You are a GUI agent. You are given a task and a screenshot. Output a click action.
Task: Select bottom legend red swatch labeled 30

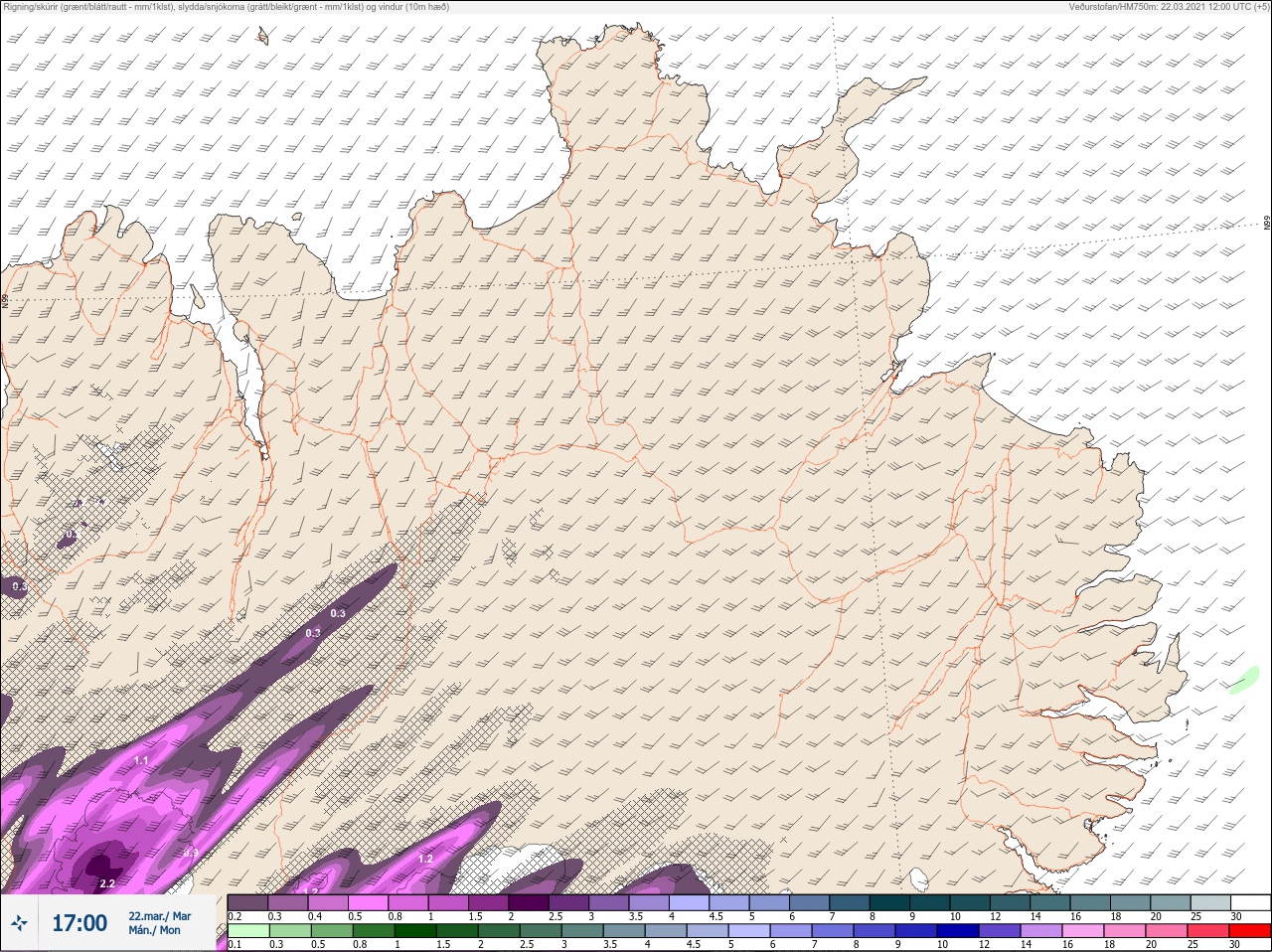[1249, 931]
